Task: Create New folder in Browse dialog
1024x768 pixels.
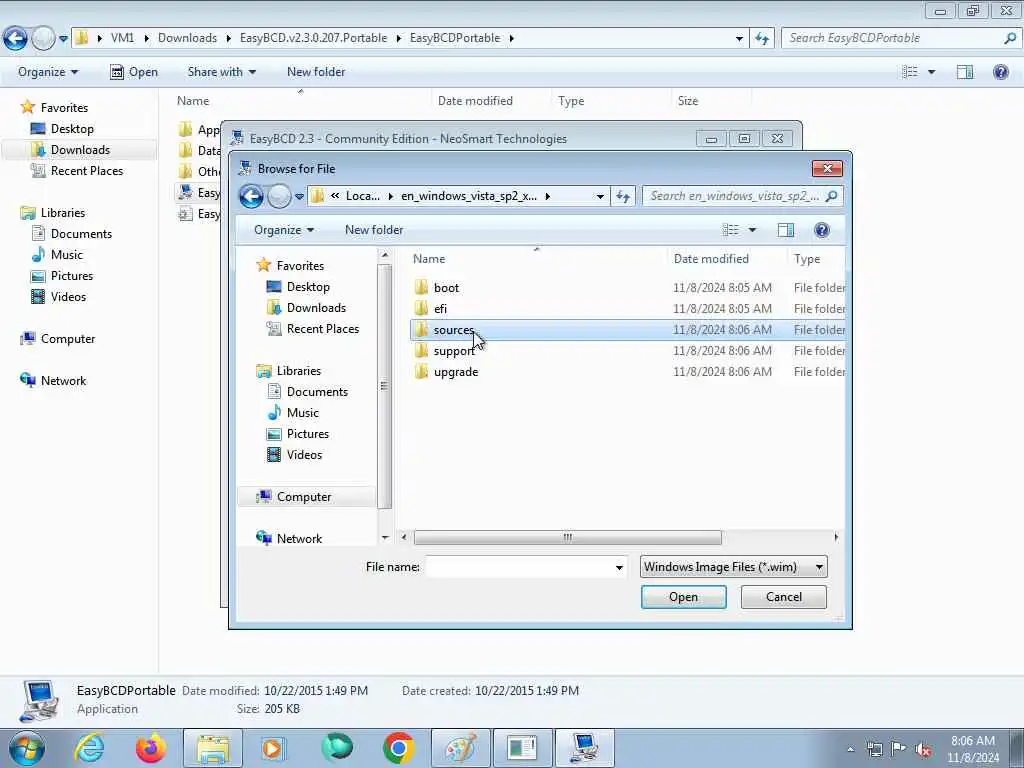Action: coord(374,230)
